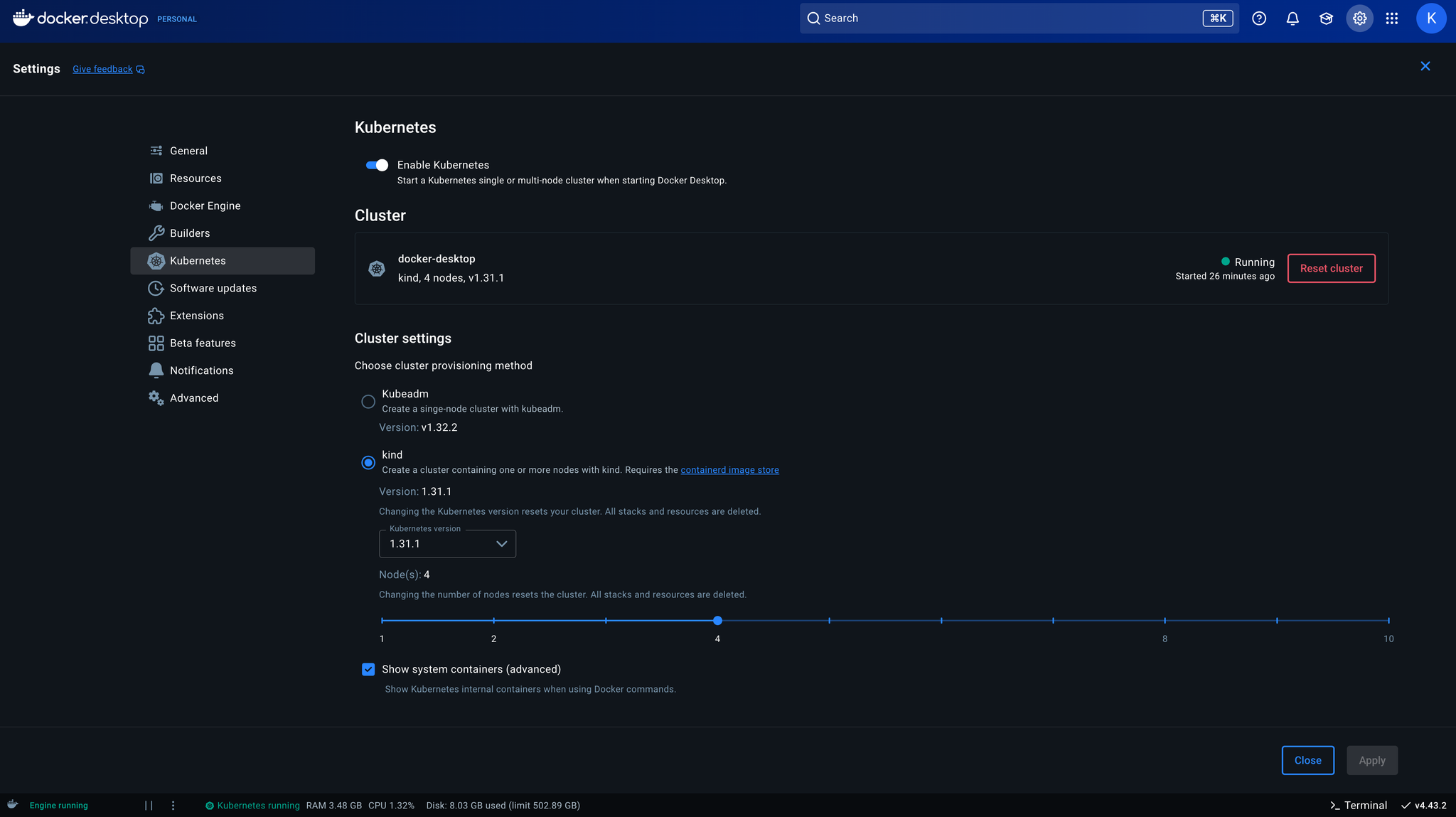Screen dimensions: 1456x817
Task: Click the Resources icon in the sidebar
Action: (156, 178)
